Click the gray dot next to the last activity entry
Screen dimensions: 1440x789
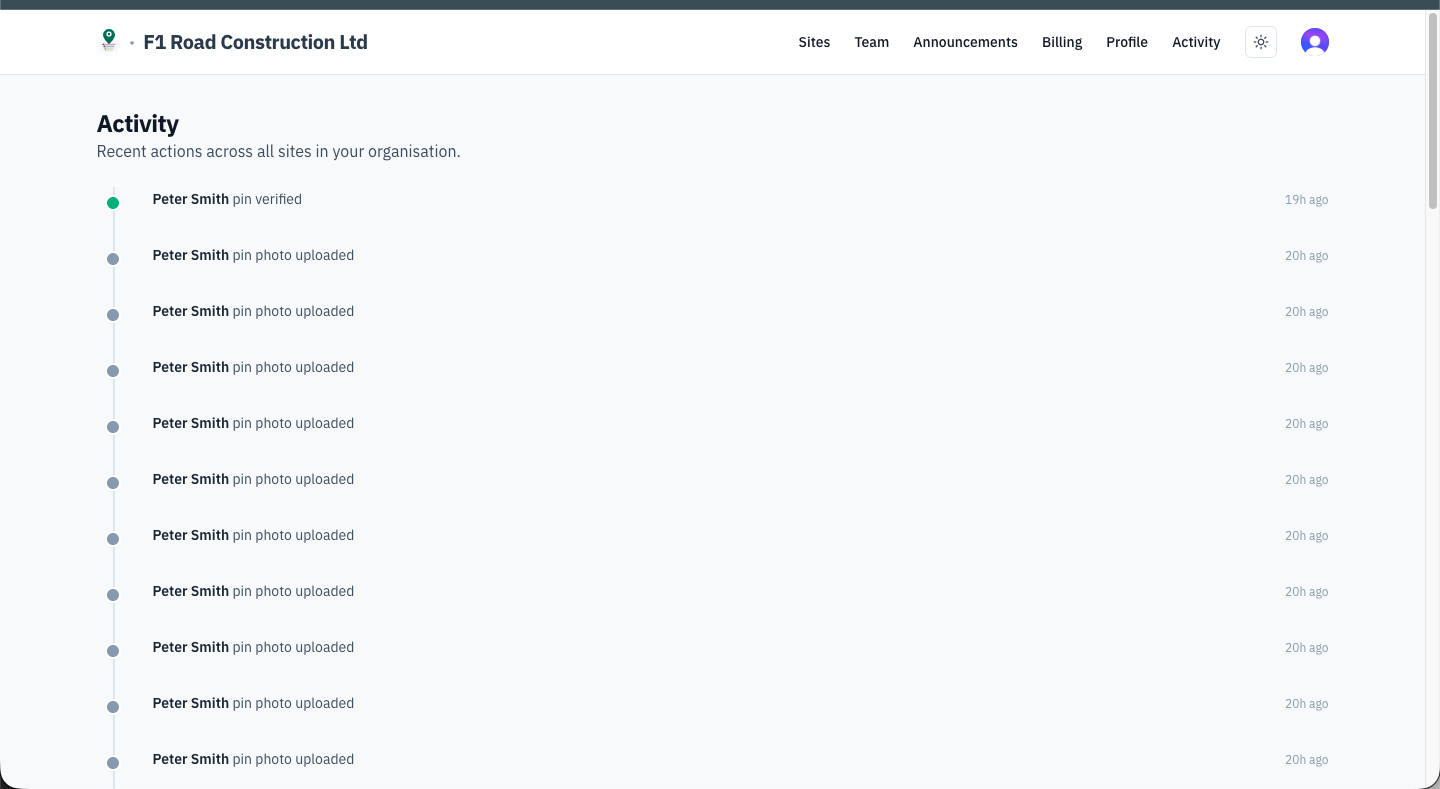point(113,762)
